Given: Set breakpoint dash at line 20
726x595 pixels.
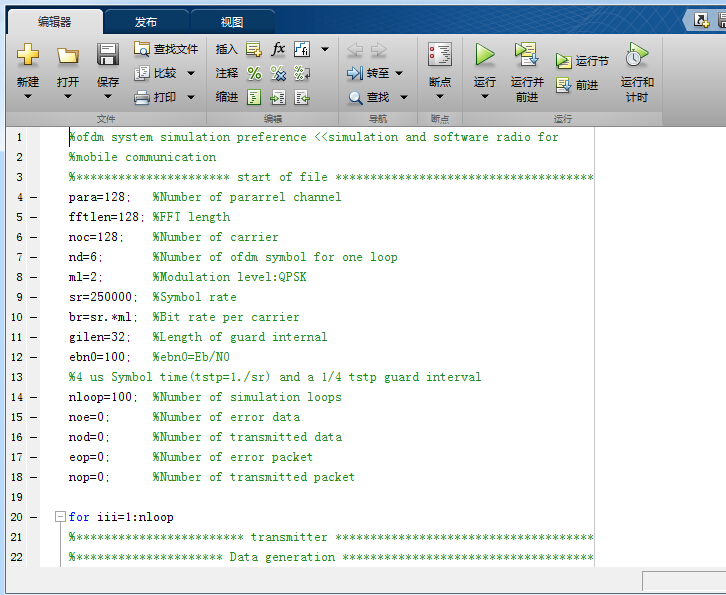Looking at the screenshot, I should tap(34, 517).
